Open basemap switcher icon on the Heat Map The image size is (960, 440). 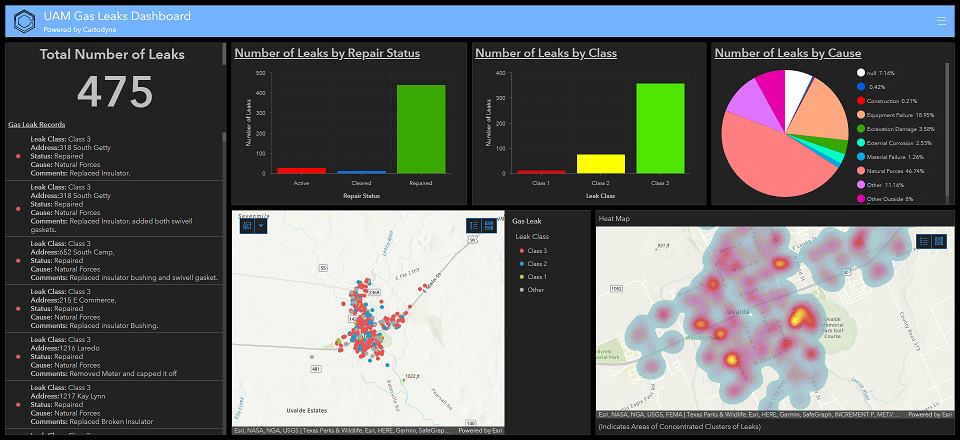[x=939, y=241]
